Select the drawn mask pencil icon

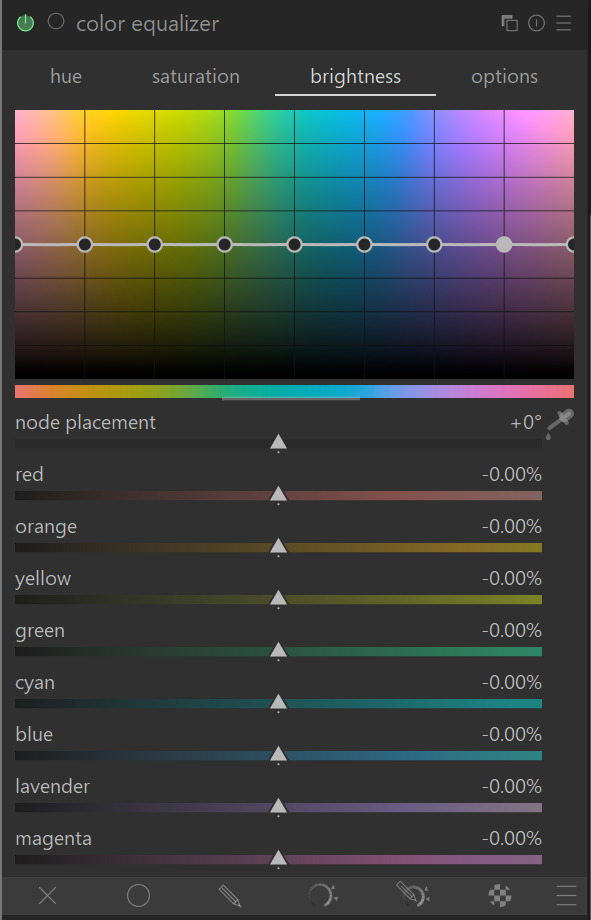pyautogui.click(x=229, y=896)
